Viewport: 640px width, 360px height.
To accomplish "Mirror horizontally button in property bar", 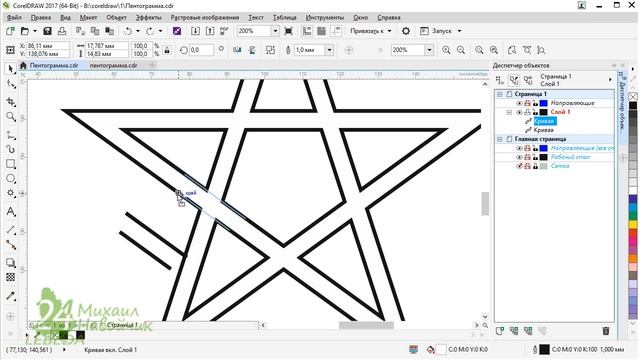I will tap(237, 50).
